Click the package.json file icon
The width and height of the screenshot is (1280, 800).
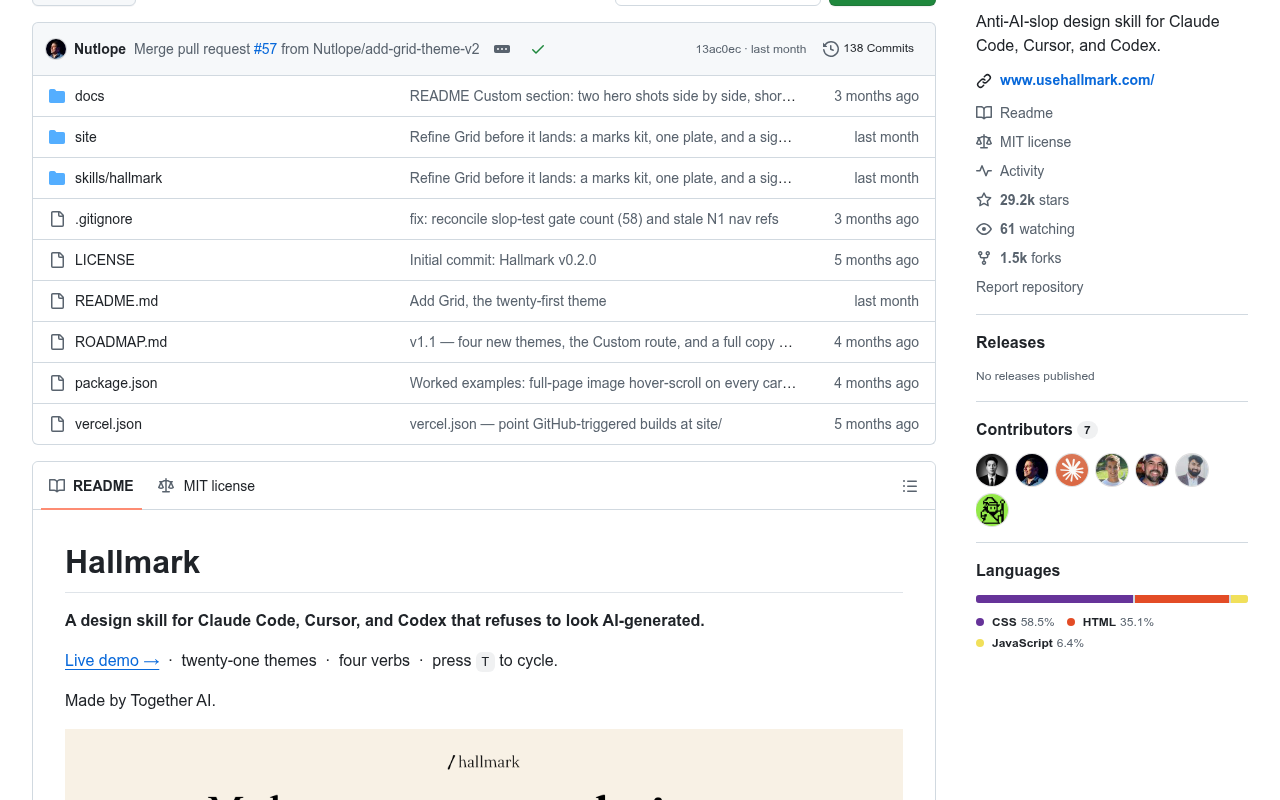[57, 383]
